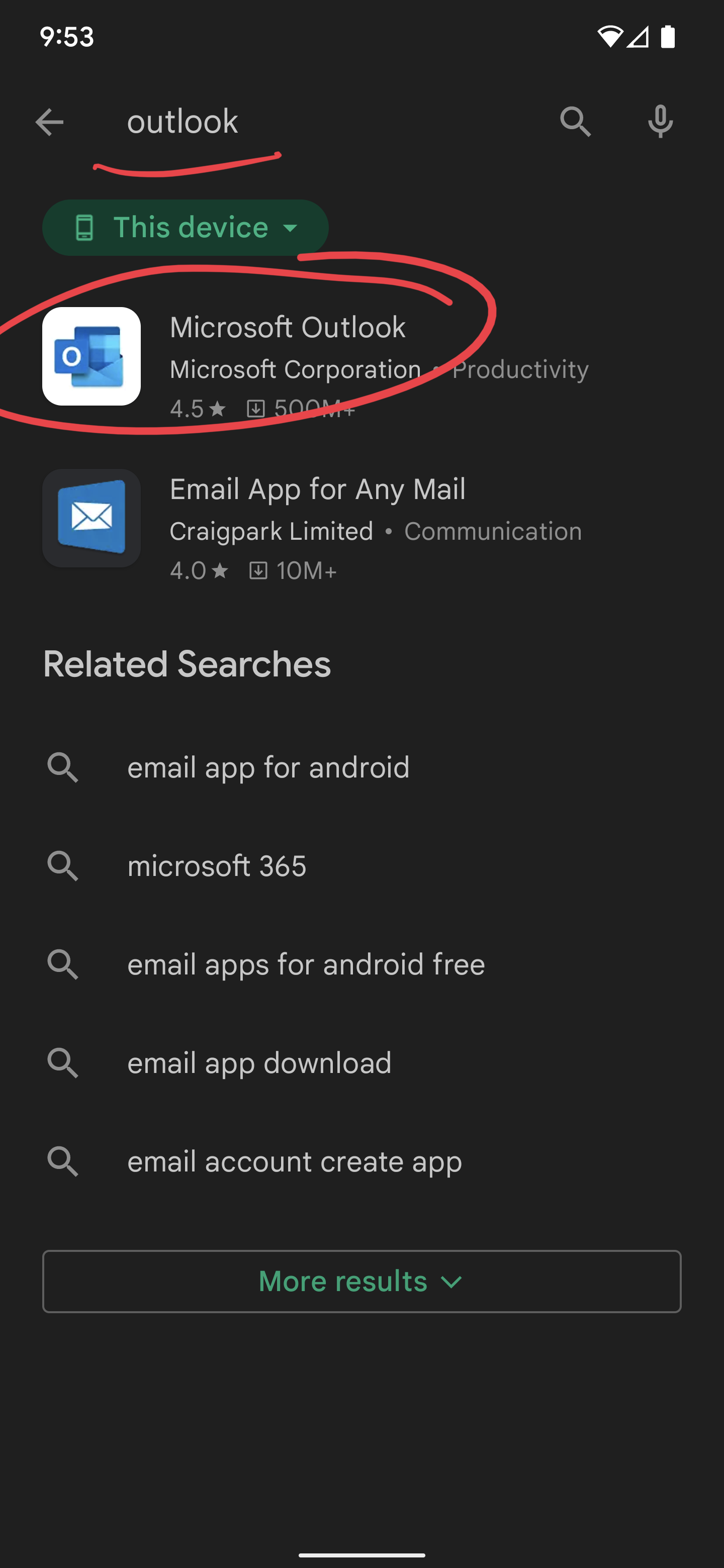The image size is (724, 1568).
Task: Open Email App for Any Mail title
Action: coord(318,490)
